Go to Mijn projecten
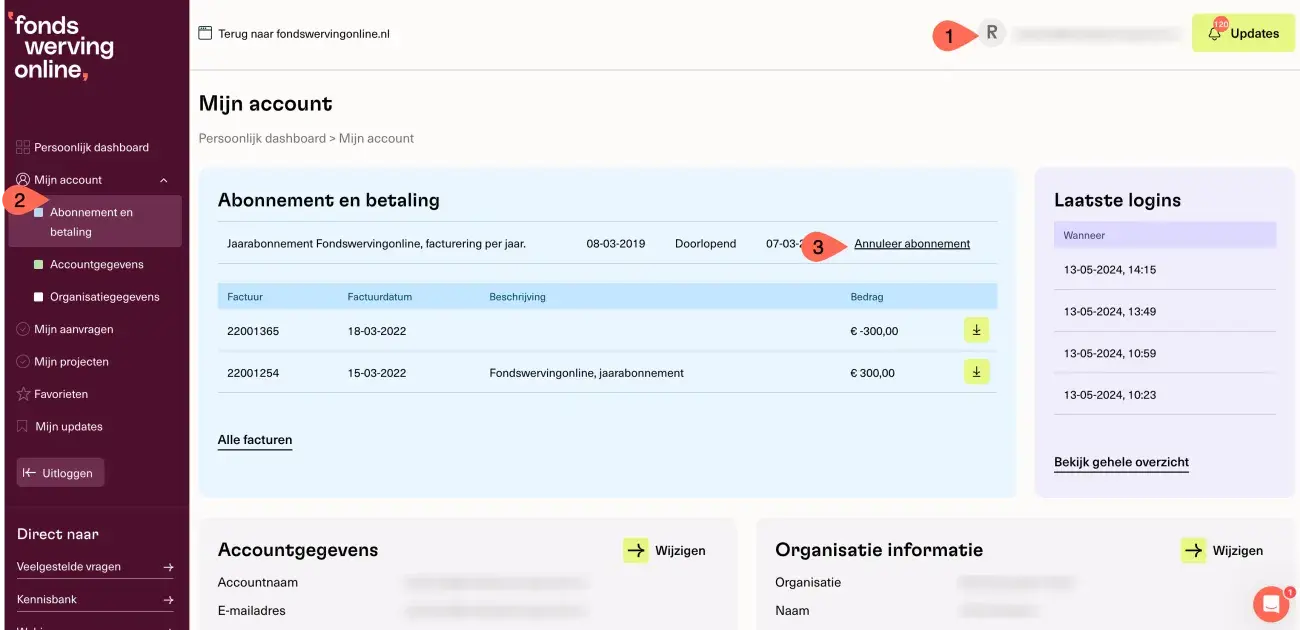The width and height of the screenshot is (1300, 630). 71,361
